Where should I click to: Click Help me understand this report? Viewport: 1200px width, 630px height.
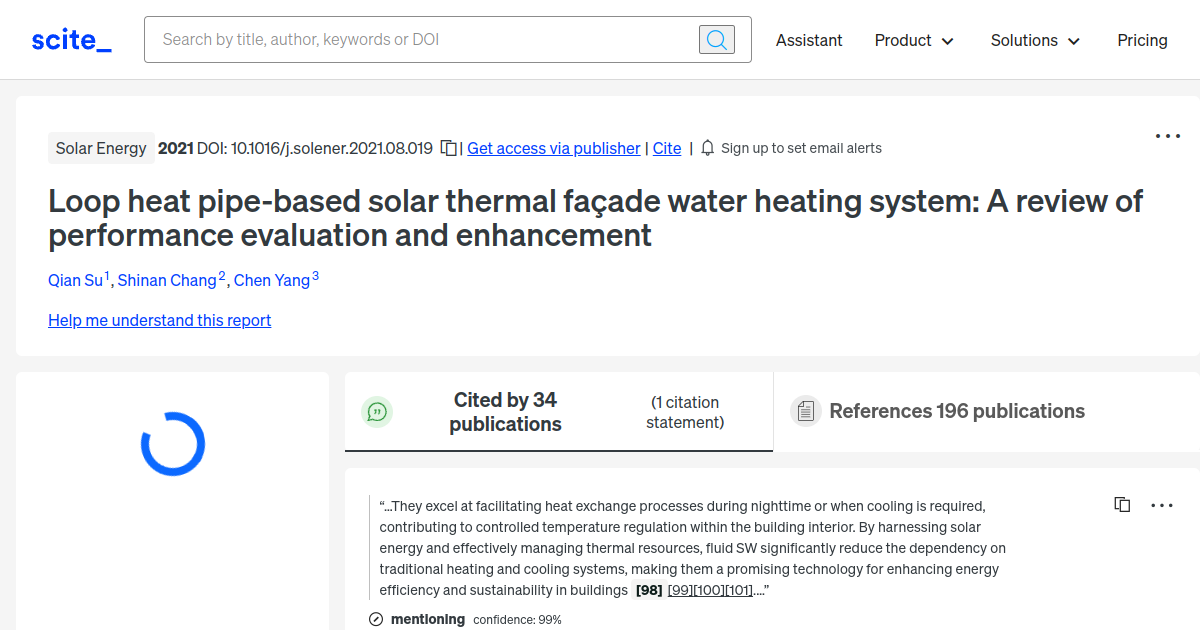(159, 320)
